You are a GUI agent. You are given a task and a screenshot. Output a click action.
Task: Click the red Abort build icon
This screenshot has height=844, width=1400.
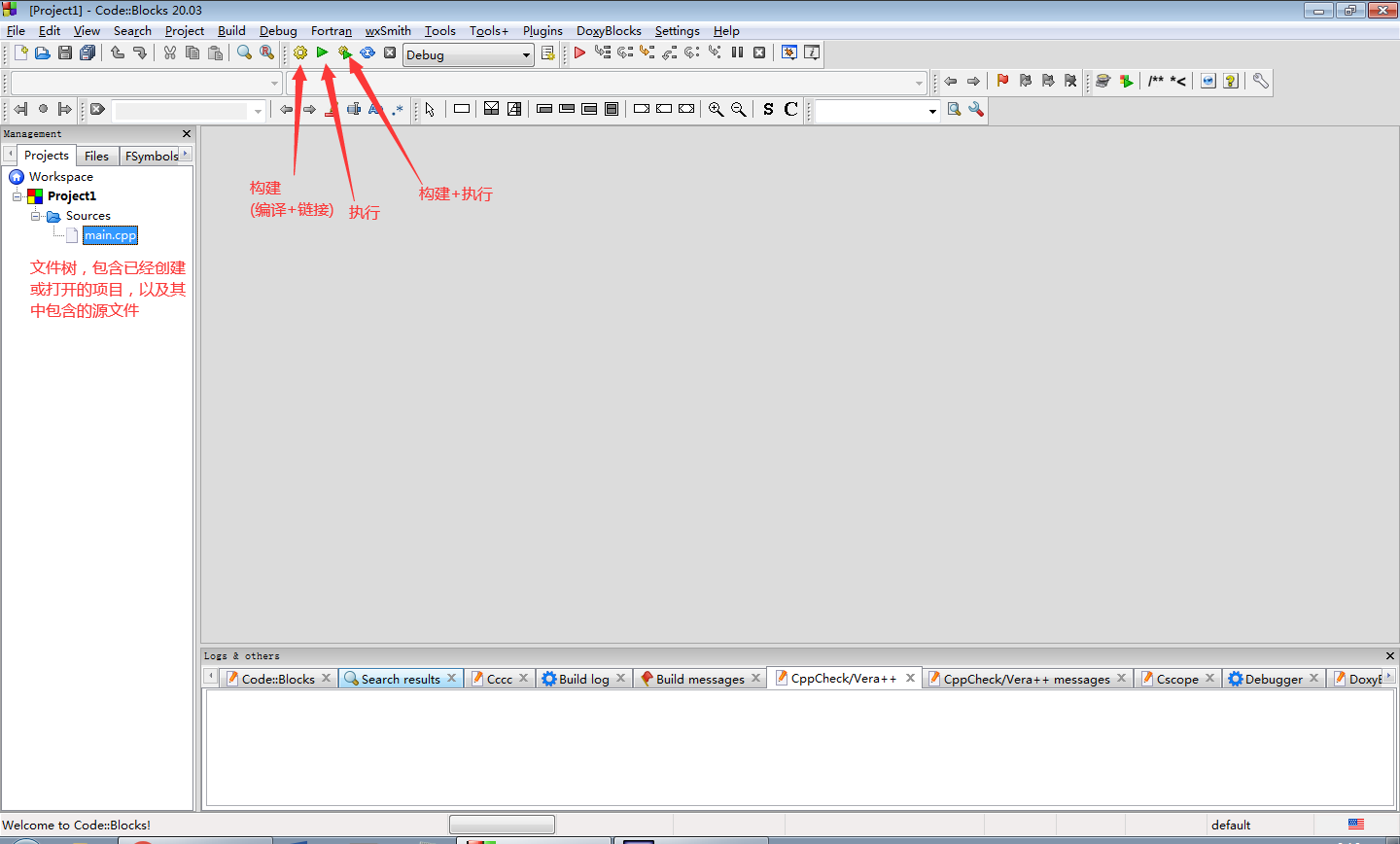(x=389, y=53)
